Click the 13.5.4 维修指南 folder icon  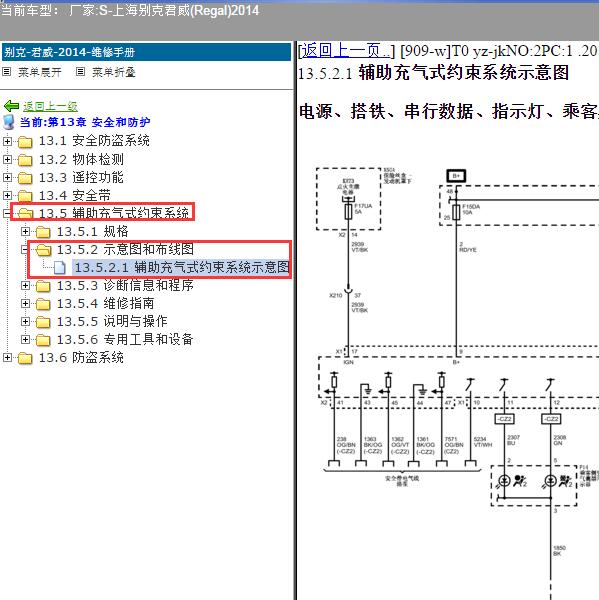click(x=43, y=304)
